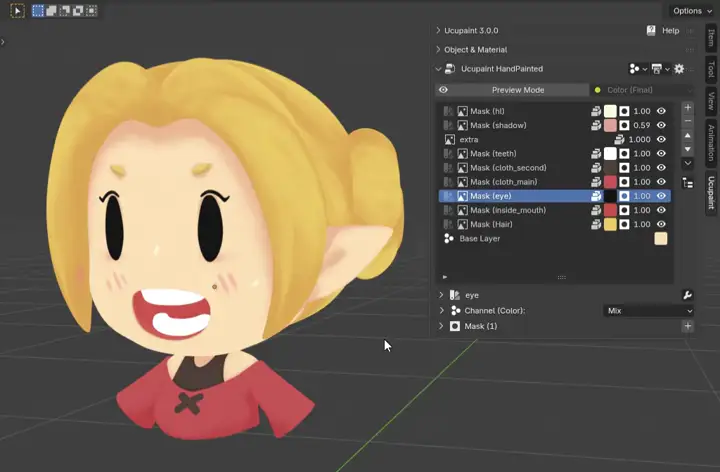This screenshot has height=472, width=720.
Task: Switch to the Ucupaint sidebar tab
Action: tap(712, 192)
